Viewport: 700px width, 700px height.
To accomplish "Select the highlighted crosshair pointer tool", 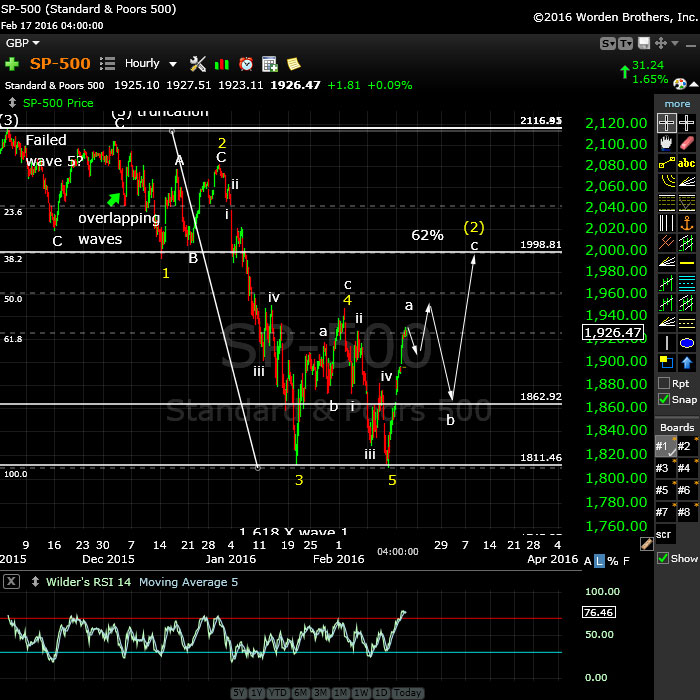I will click(666, 123).
